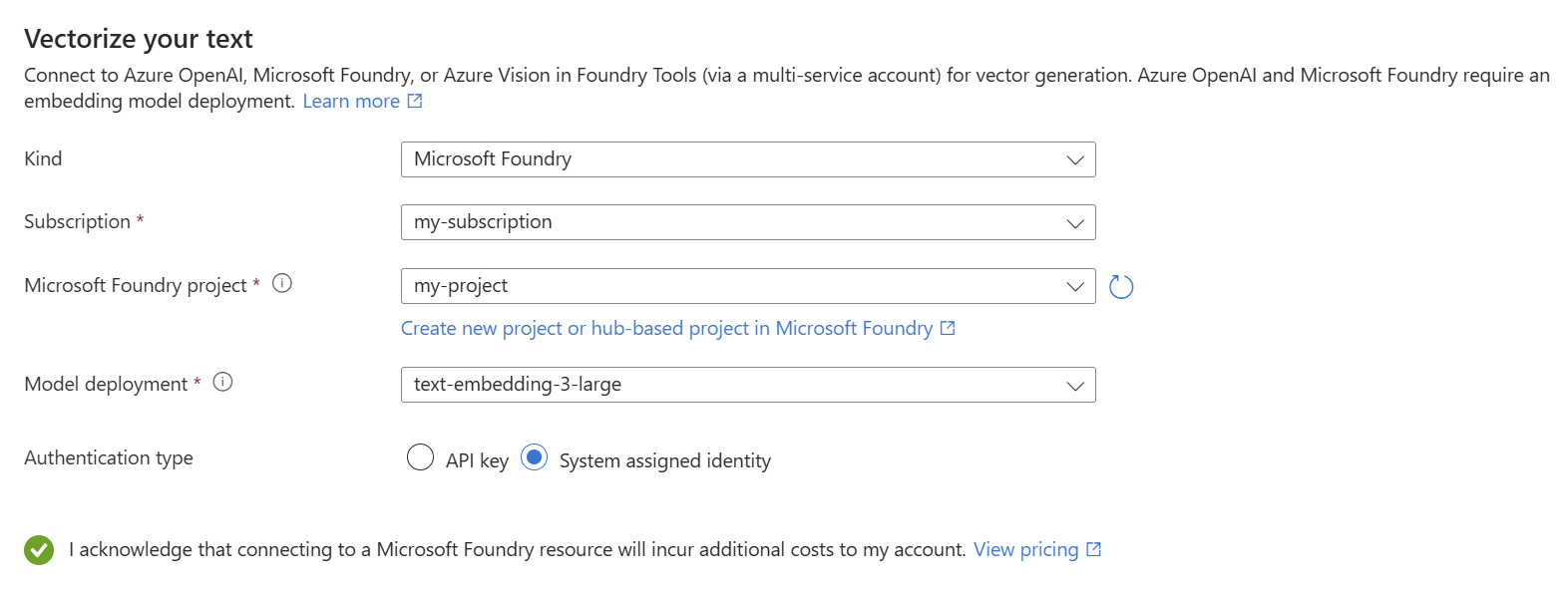The image size is (1568, 594).
Task: Open the Learn more link
Action: click(351, 101)
